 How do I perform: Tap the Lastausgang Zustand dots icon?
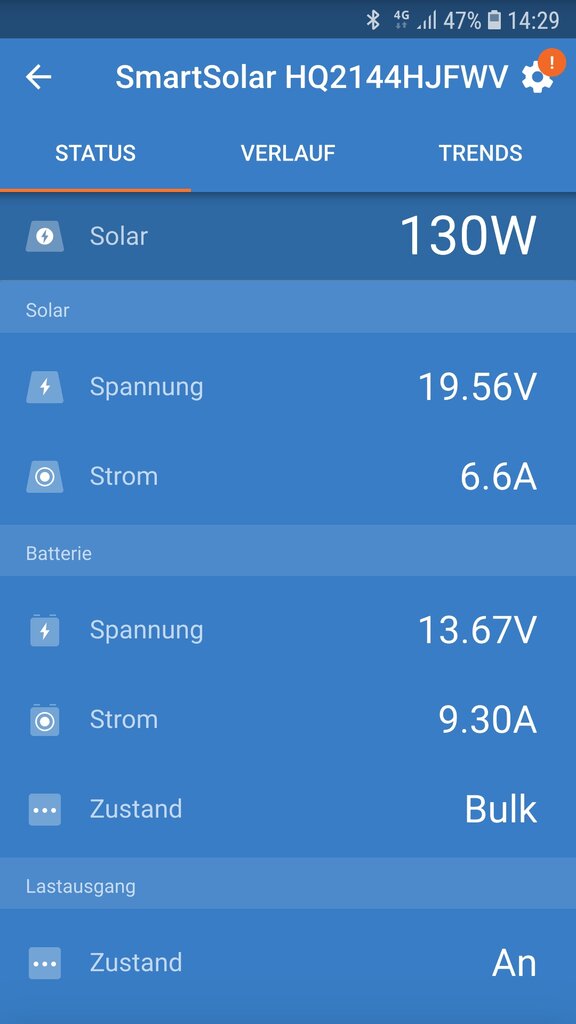coord(44,963)
